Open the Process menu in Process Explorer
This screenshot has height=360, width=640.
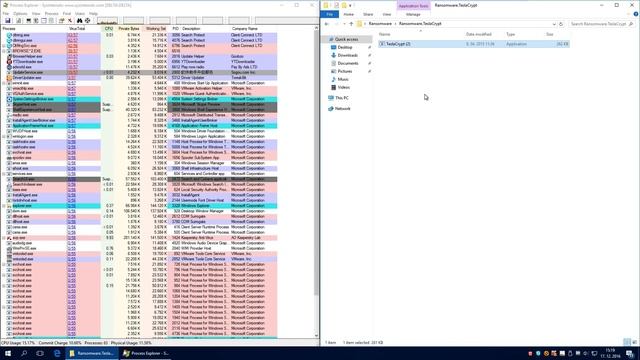51,13
